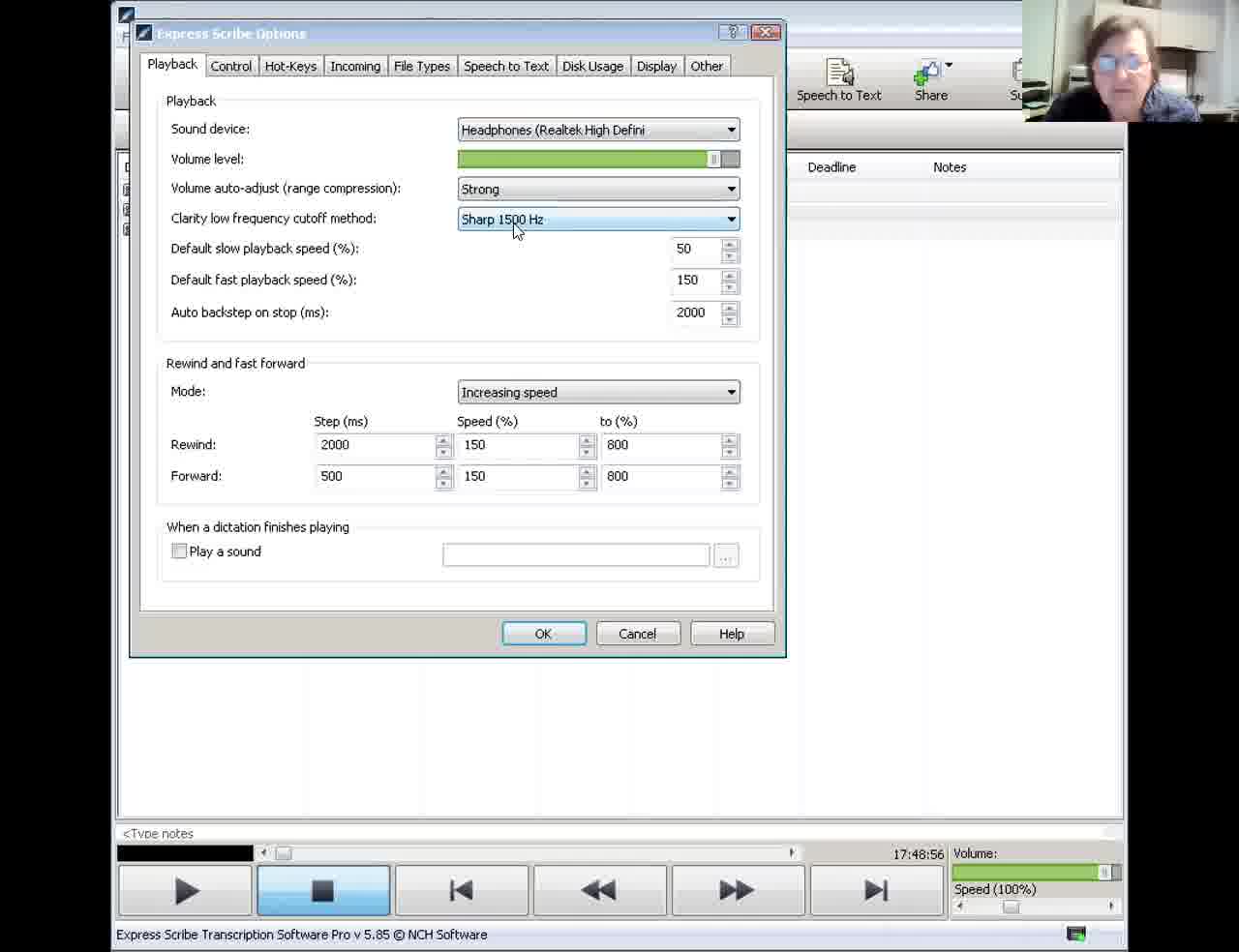Confirm options with the OK button
1239x952 pixels.
(x=544, y=634)
